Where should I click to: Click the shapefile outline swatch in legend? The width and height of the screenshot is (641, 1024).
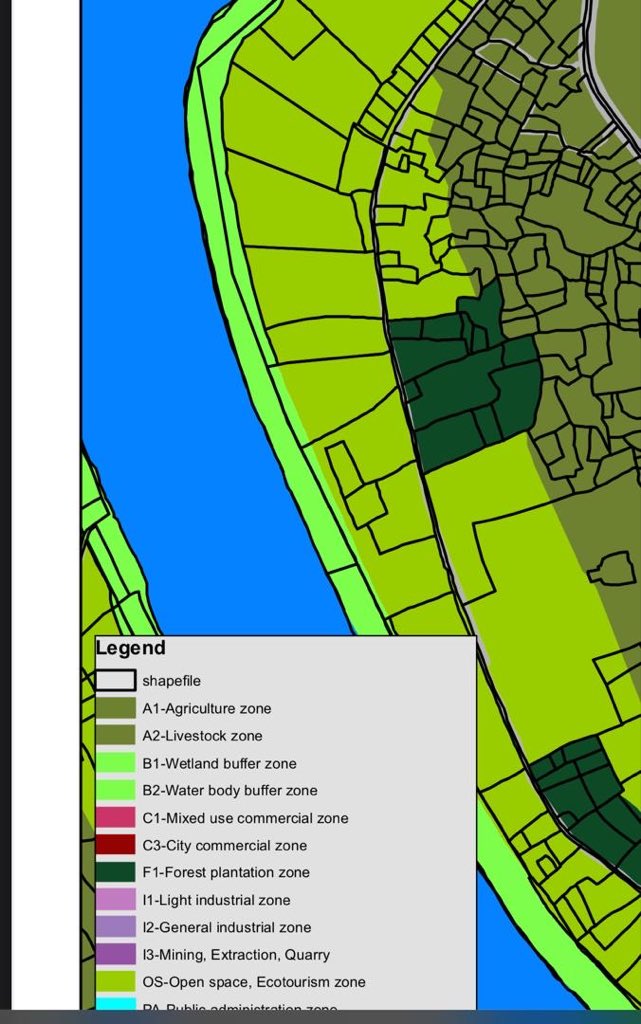click(x=115, y=680)
